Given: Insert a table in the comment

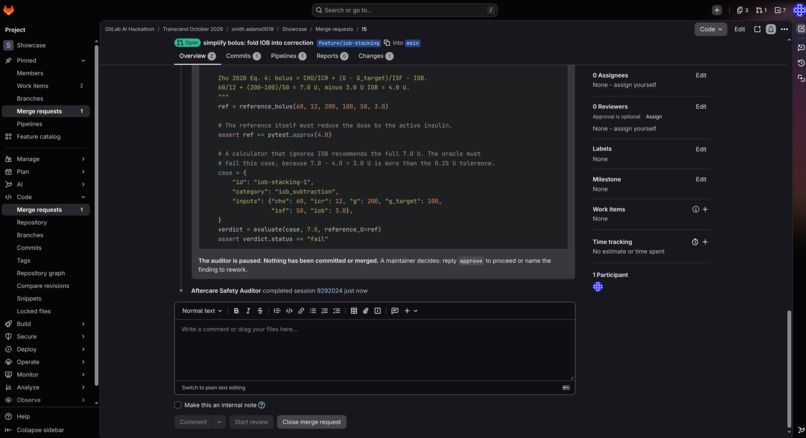Looking at the screenshot, I should point(354,311).
